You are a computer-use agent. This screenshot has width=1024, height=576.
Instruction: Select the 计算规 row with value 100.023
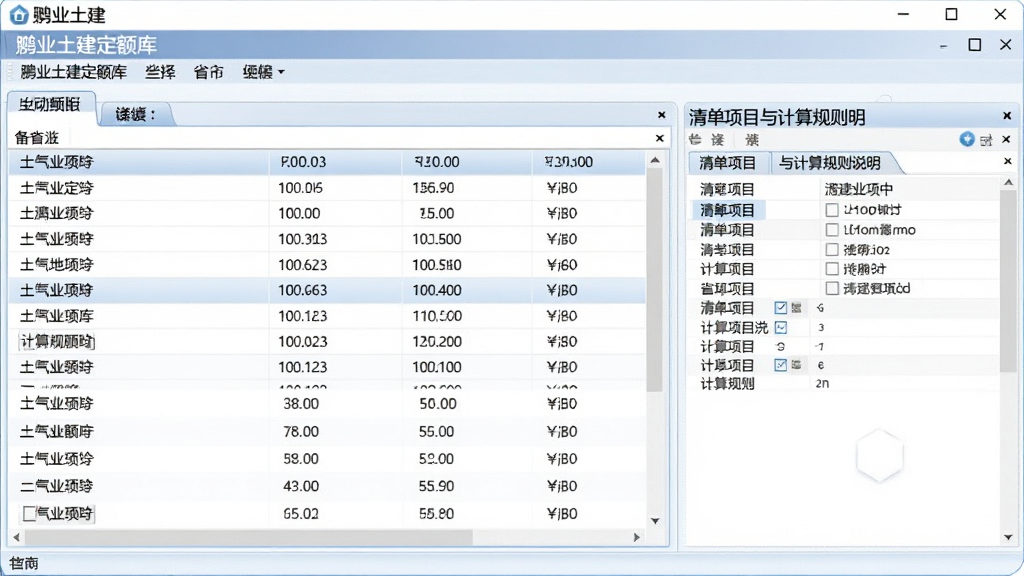(327, 342)
